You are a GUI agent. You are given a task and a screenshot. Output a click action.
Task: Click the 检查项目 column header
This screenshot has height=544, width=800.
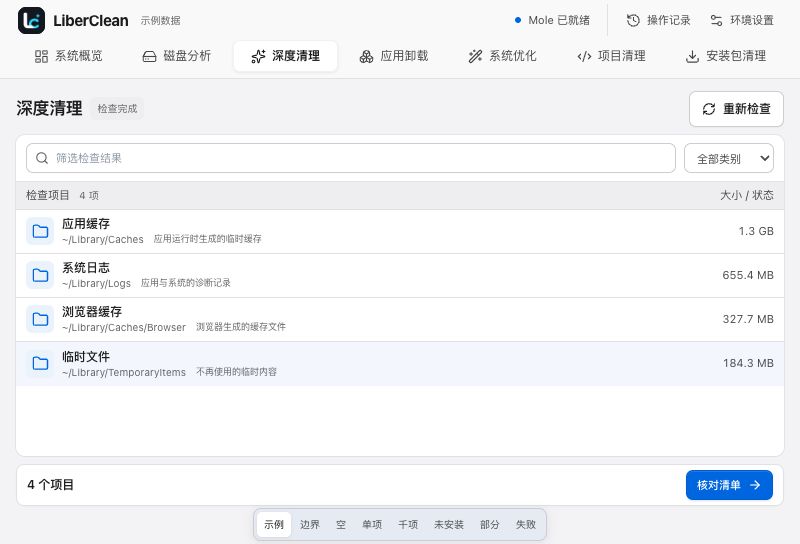(48, 195)
